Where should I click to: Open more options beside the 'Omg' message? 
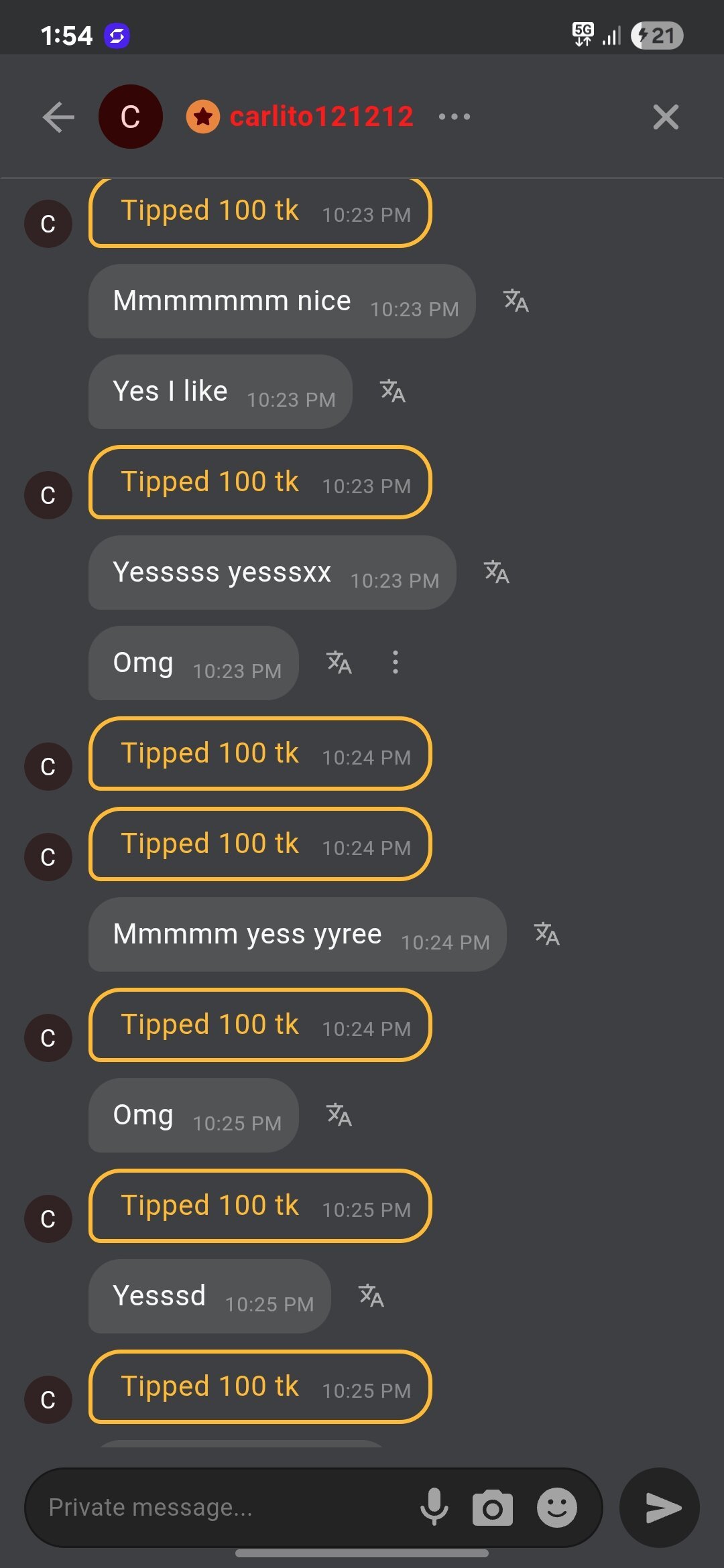pyautogui.click(x=396, y=662)
